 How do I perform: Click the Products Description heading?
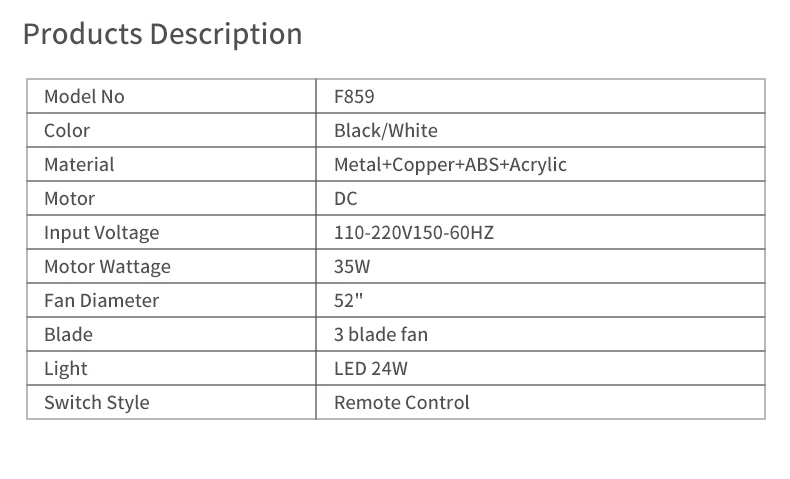click(x=162, y=34)
